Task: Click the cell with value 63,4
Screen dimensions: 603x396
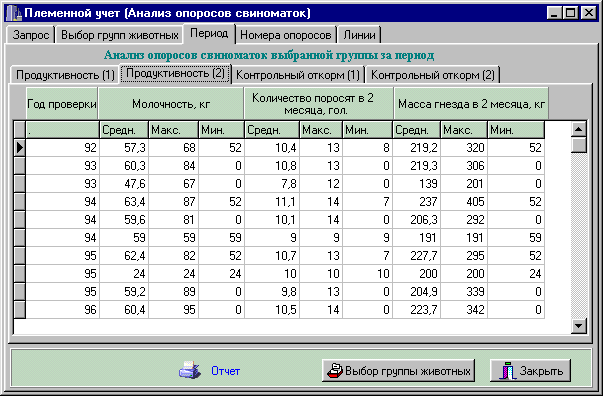Action: pos(124,202)
